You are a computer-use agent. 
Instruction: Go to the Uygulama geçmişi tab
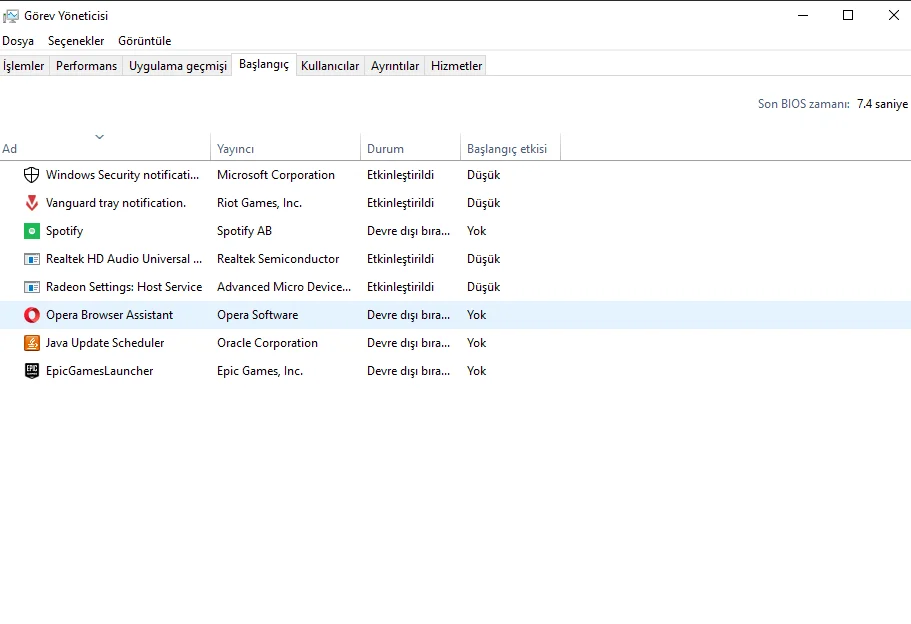(178, 66)
